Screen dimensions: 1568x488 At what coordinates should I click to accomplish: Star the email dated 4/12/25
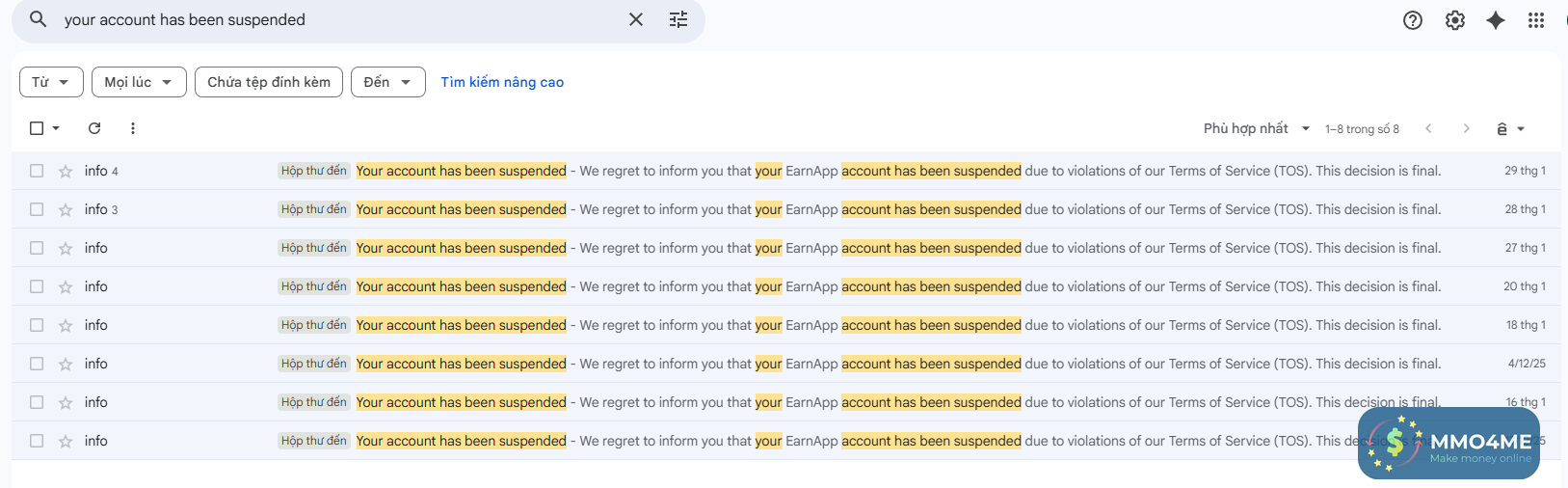pyautogui.click(x=66, y=365)
